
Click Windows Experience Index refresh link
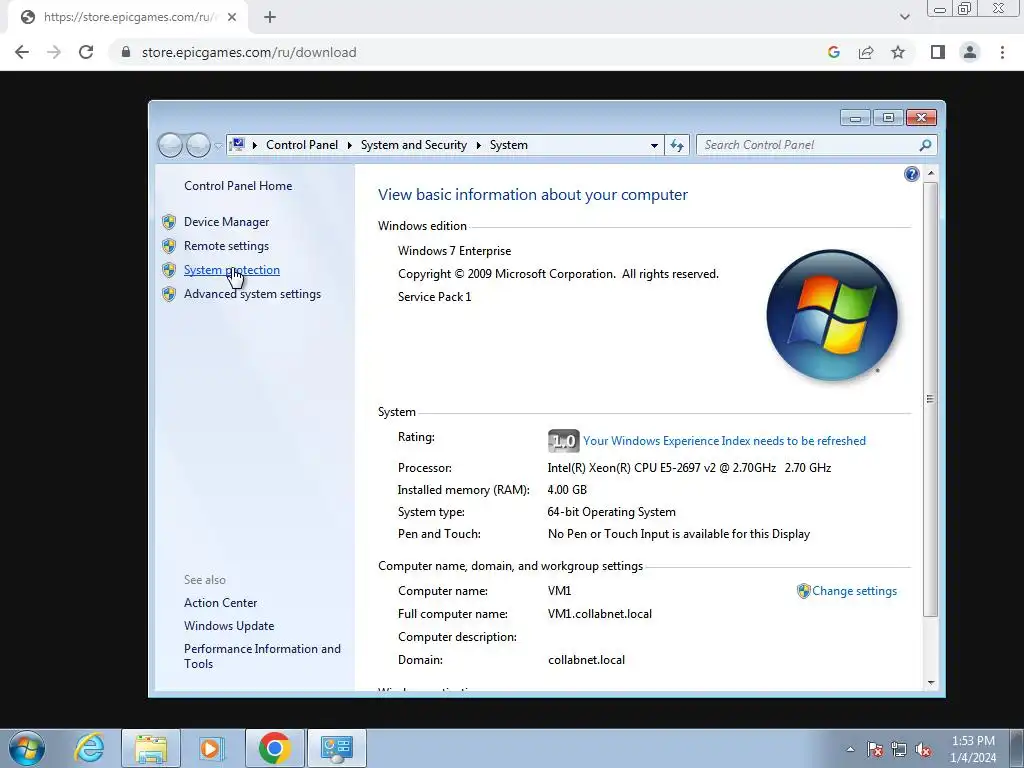click(724, 441)
